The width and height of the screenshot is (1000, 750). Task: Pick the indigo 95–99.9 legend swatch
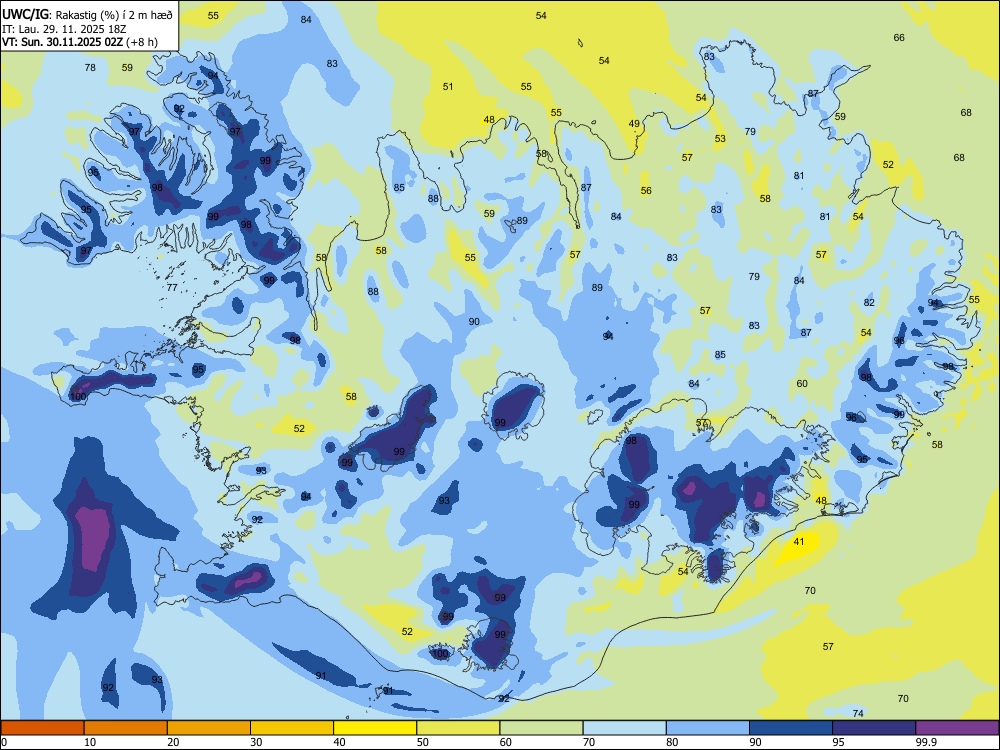coord(874,728)
